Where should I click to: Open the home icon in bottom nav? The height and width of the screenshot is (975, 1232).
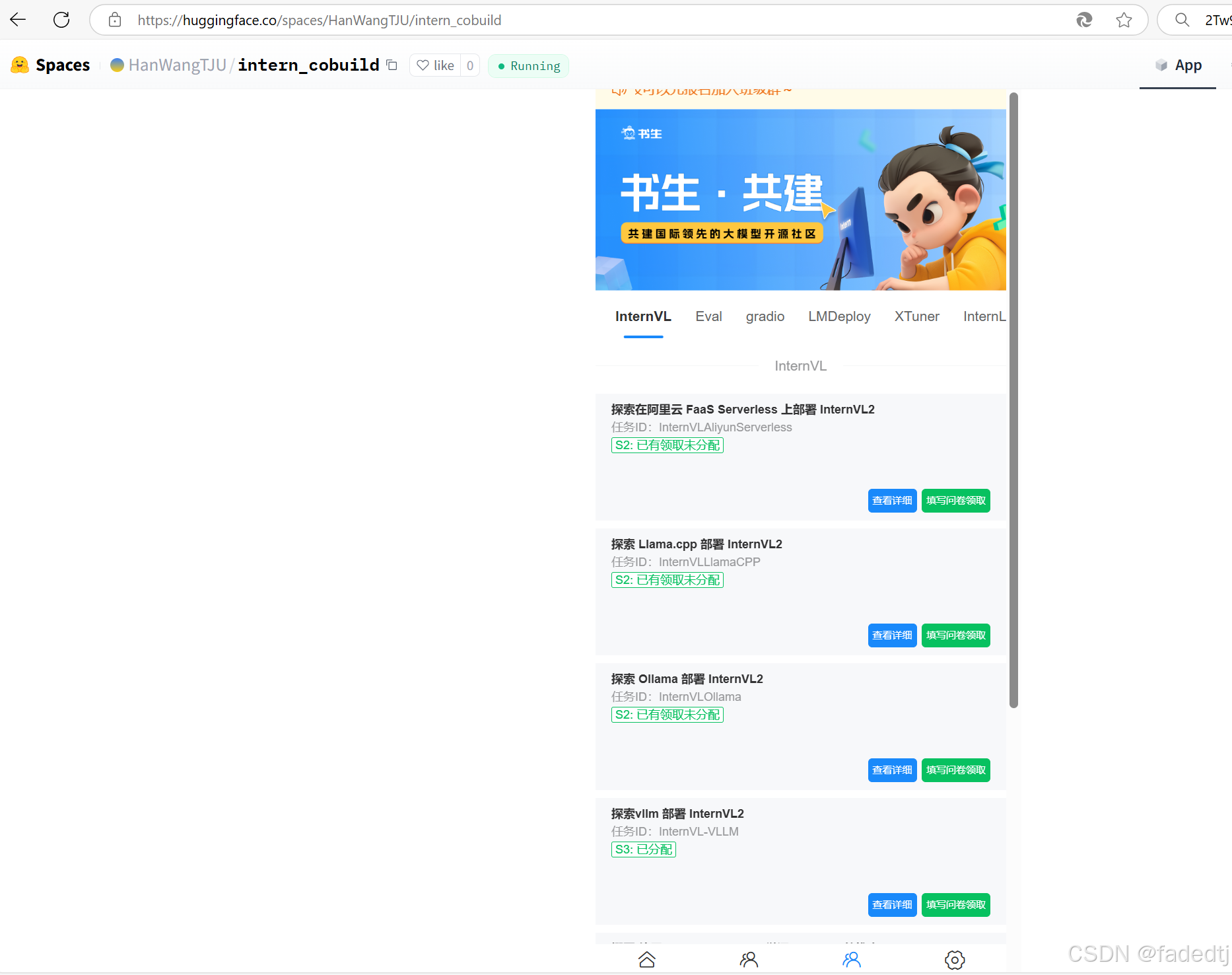point(647,959)
